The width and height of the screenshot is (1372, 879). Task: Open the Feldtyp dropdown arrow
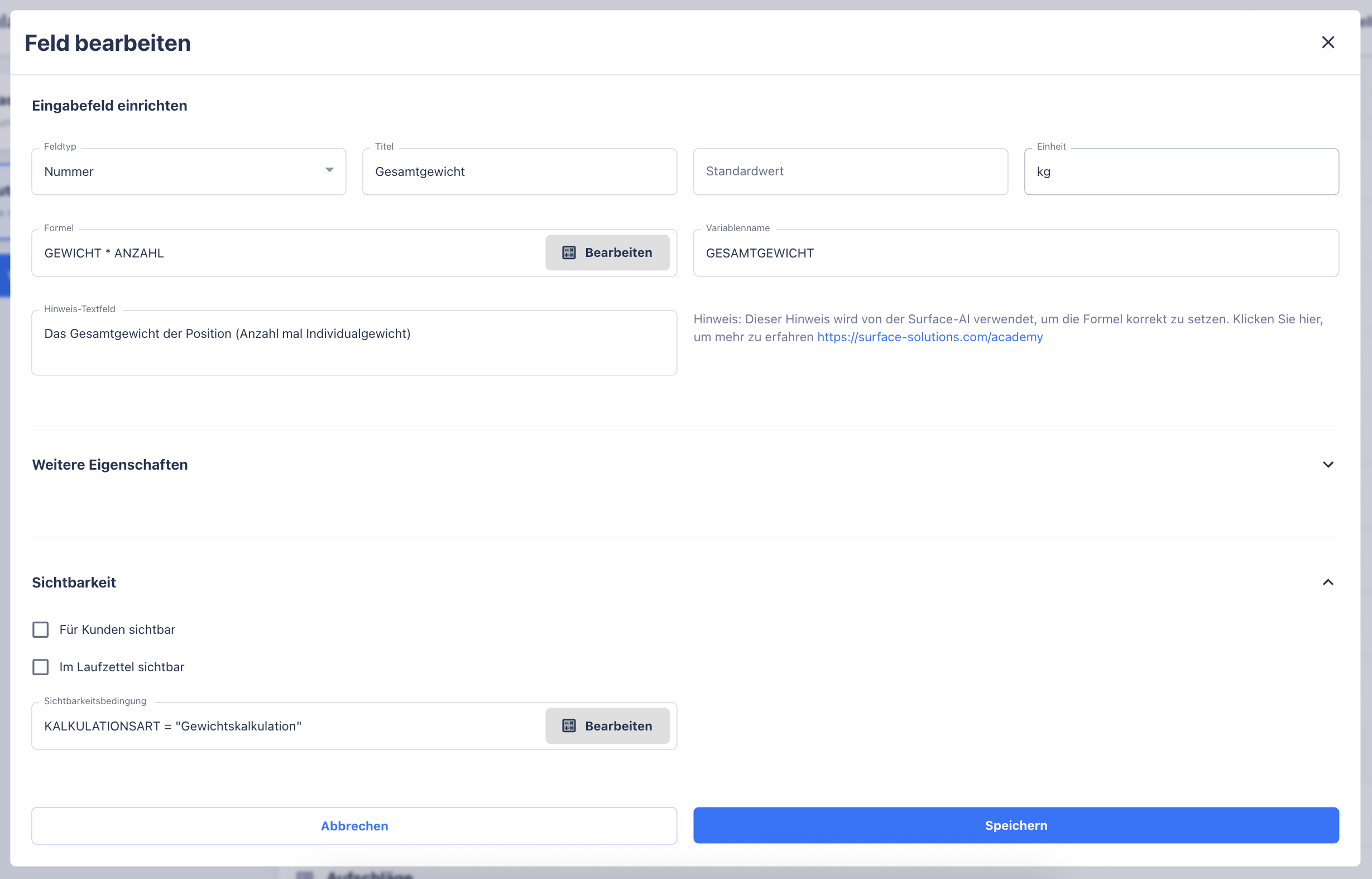[x=329, y=171]
